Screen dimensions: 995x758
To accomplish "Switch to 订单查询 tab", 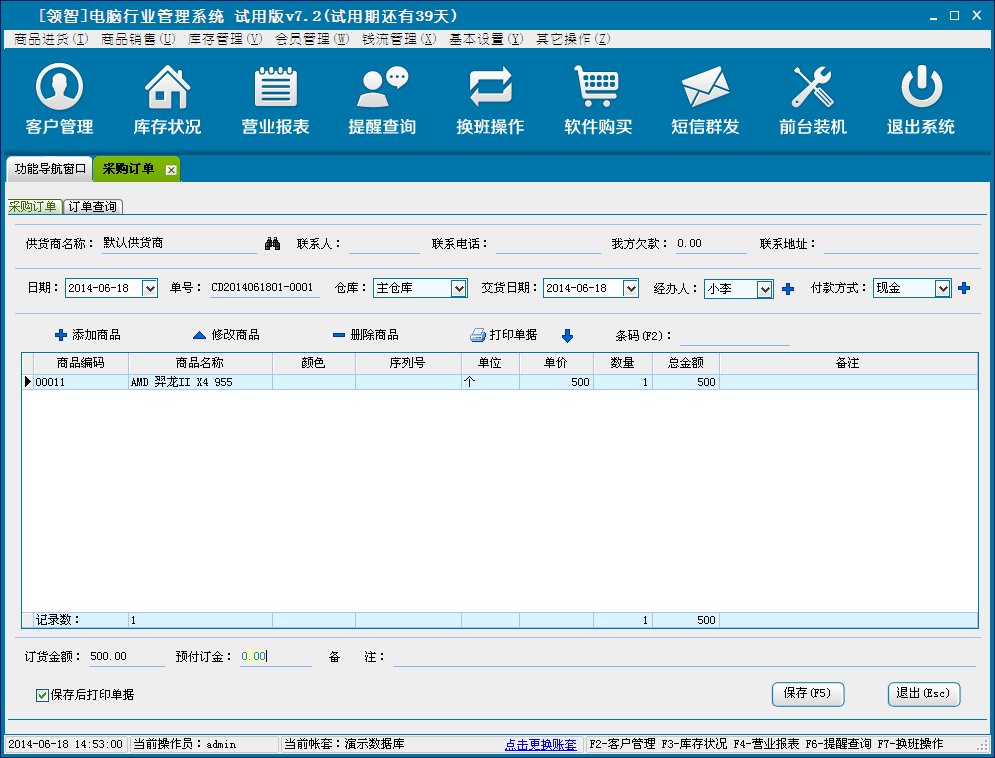I will pyautogui.click(x=93, y=207).
